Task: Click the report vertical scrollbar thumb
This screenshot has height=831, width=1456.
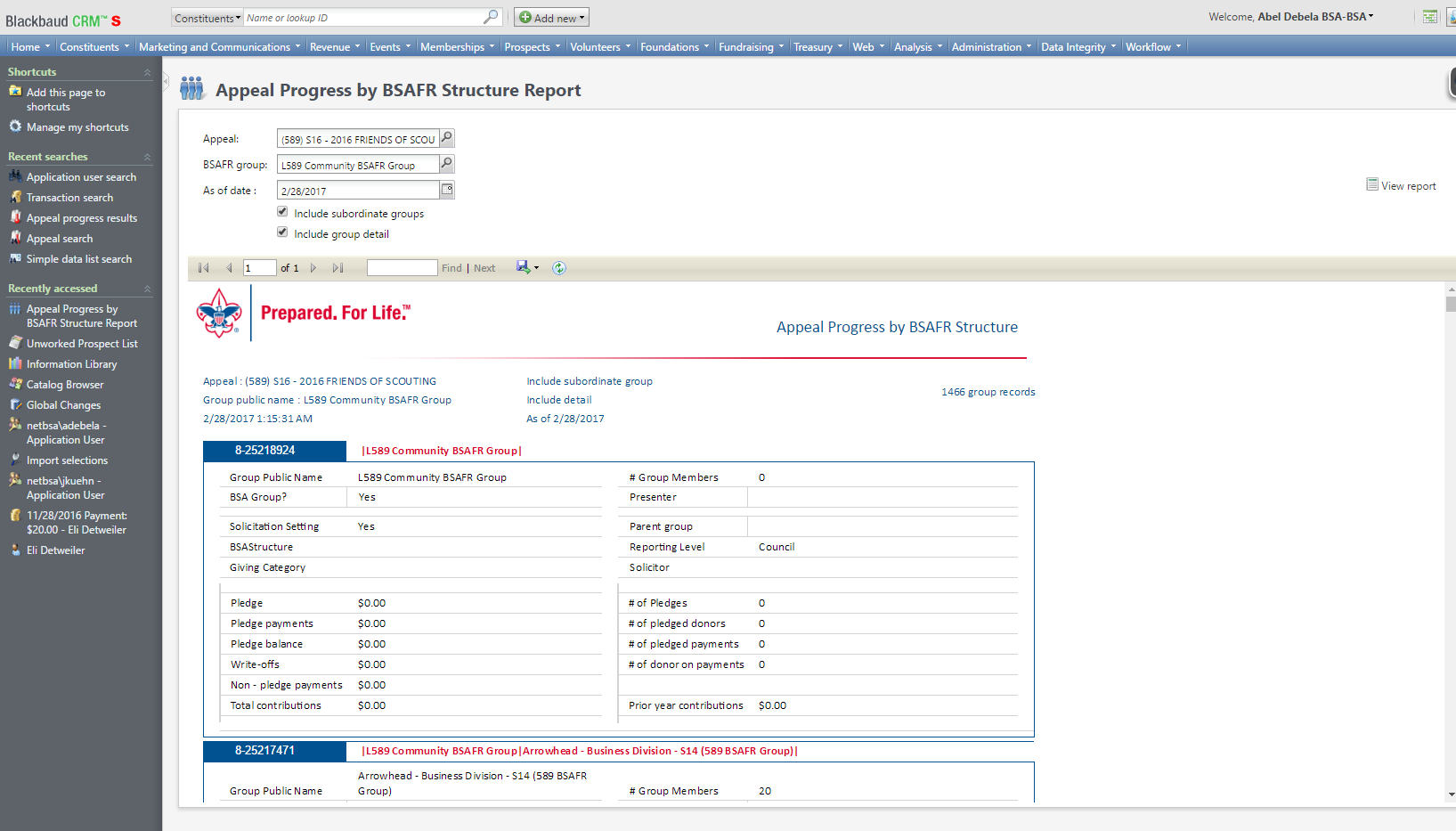Action: click(1451, 304)
